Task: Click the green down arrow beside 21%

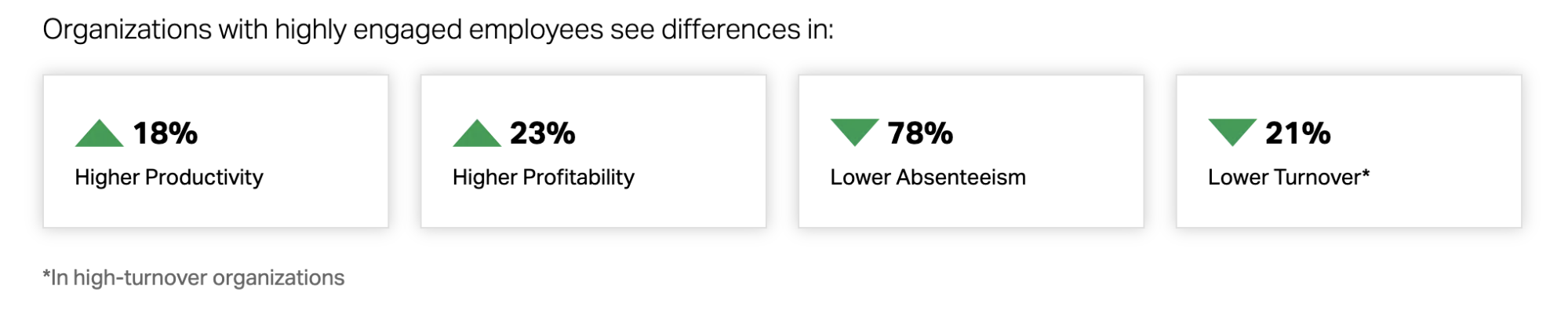Action: click(x=1232, y=130)
